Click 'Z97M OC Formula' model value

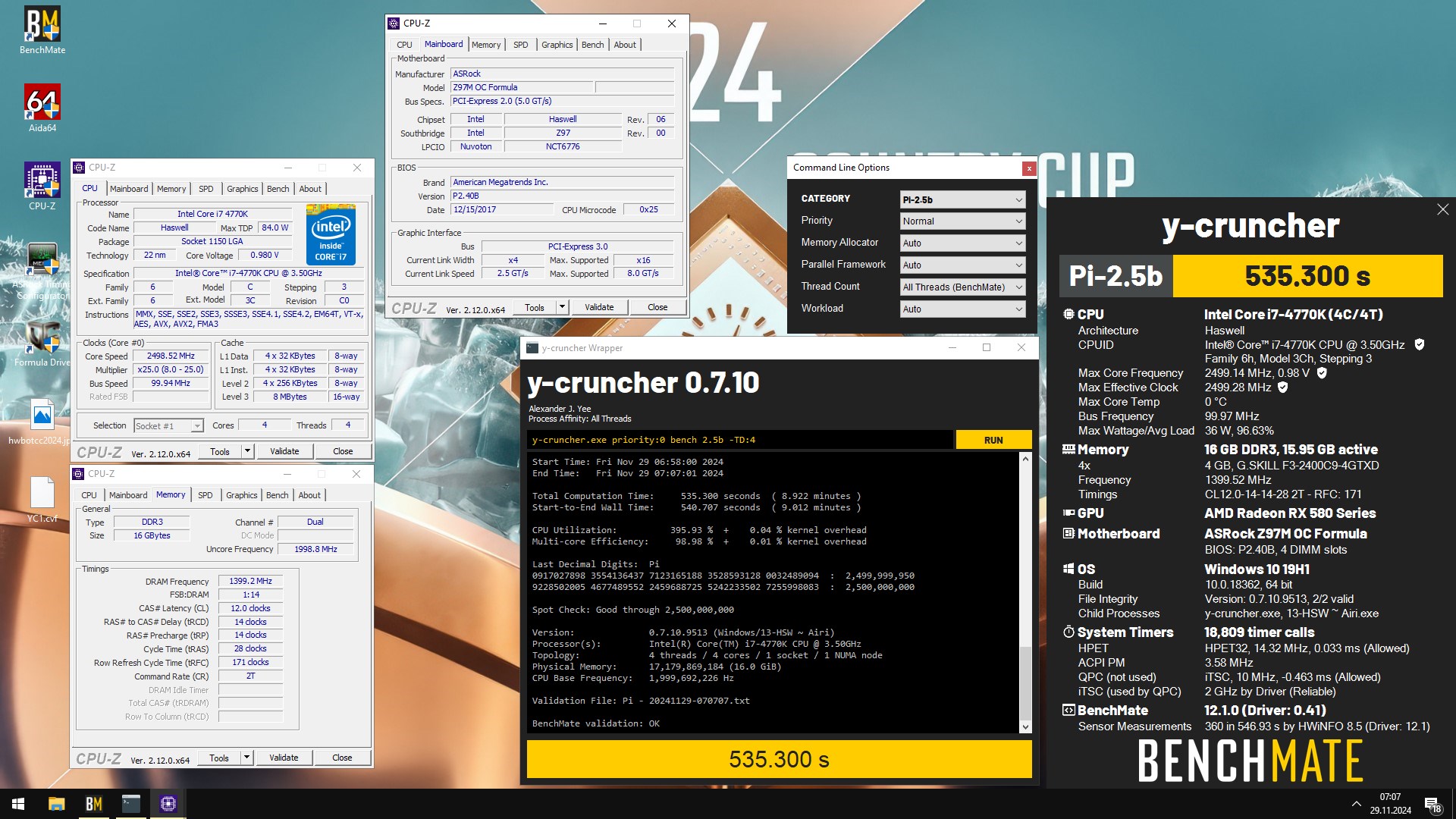point(522,87)
